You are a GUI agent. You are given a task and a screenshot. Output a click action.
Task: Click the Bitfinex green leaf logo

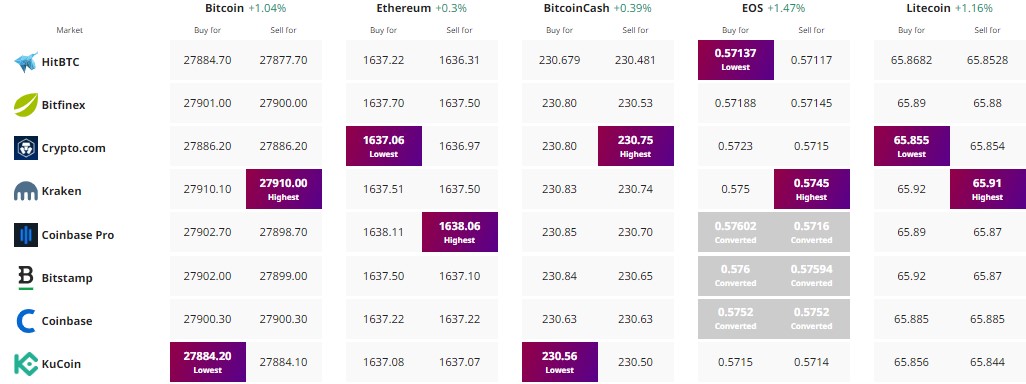[x=26, y=105]
